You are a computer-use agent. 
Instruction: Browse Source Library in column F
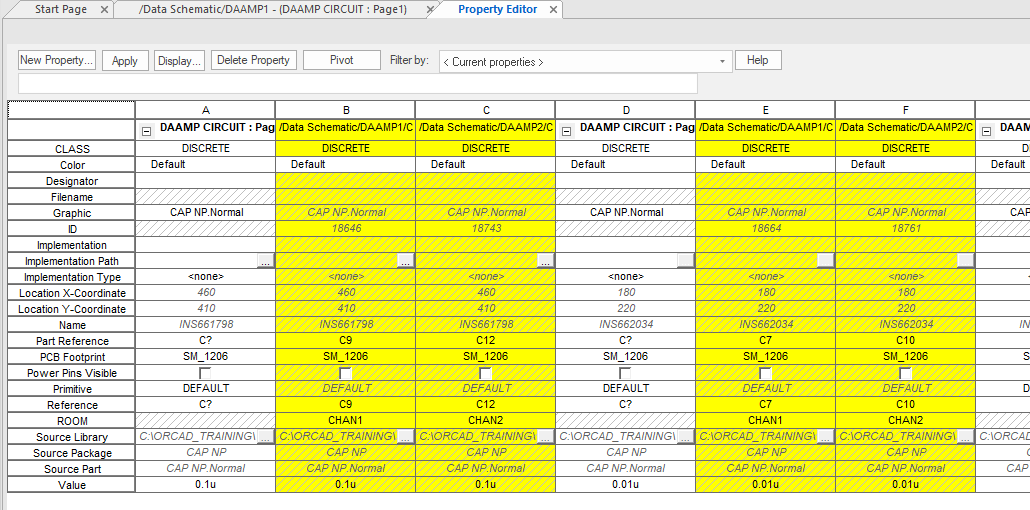(x=965, y=436)
